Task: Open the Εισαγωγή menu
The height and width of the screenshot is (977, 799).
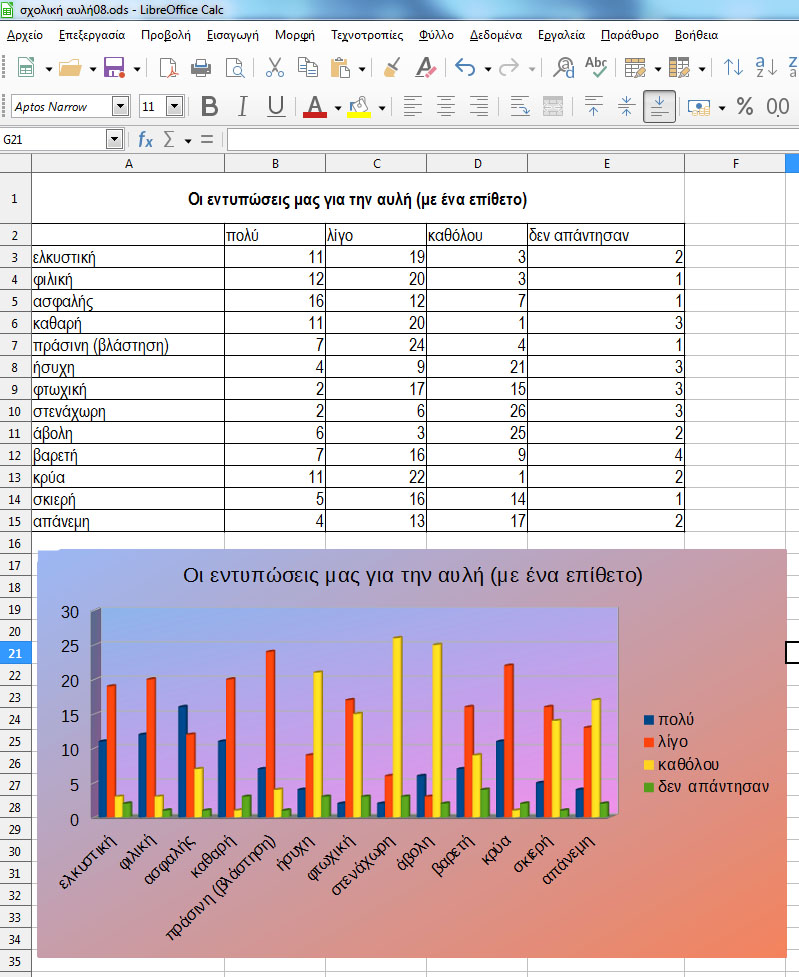Action: point(232,34)
